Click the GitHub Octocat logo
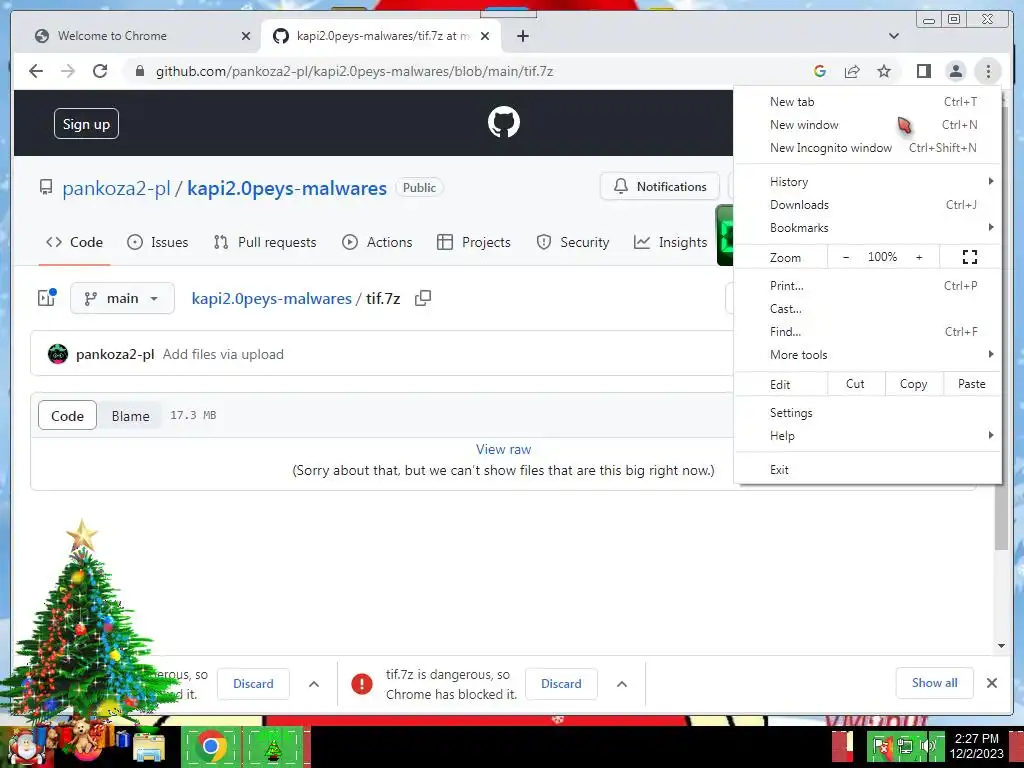 pos(504,122)
